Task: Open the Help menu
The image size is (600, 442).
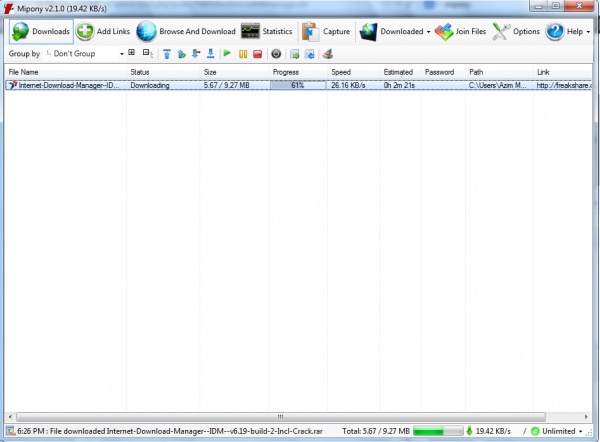Action: coord(568,31)
